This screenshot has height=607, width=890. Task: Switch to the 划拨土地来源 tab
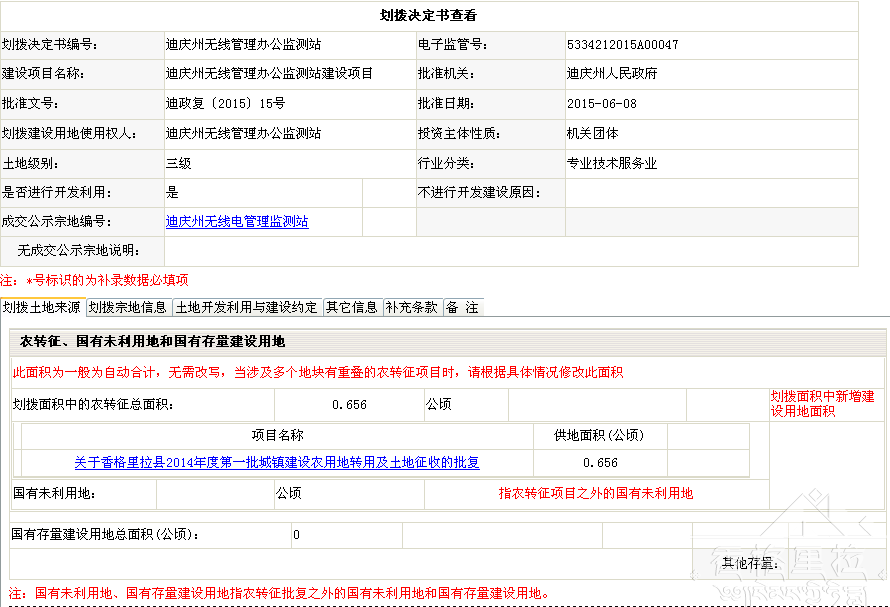point(42,308)
